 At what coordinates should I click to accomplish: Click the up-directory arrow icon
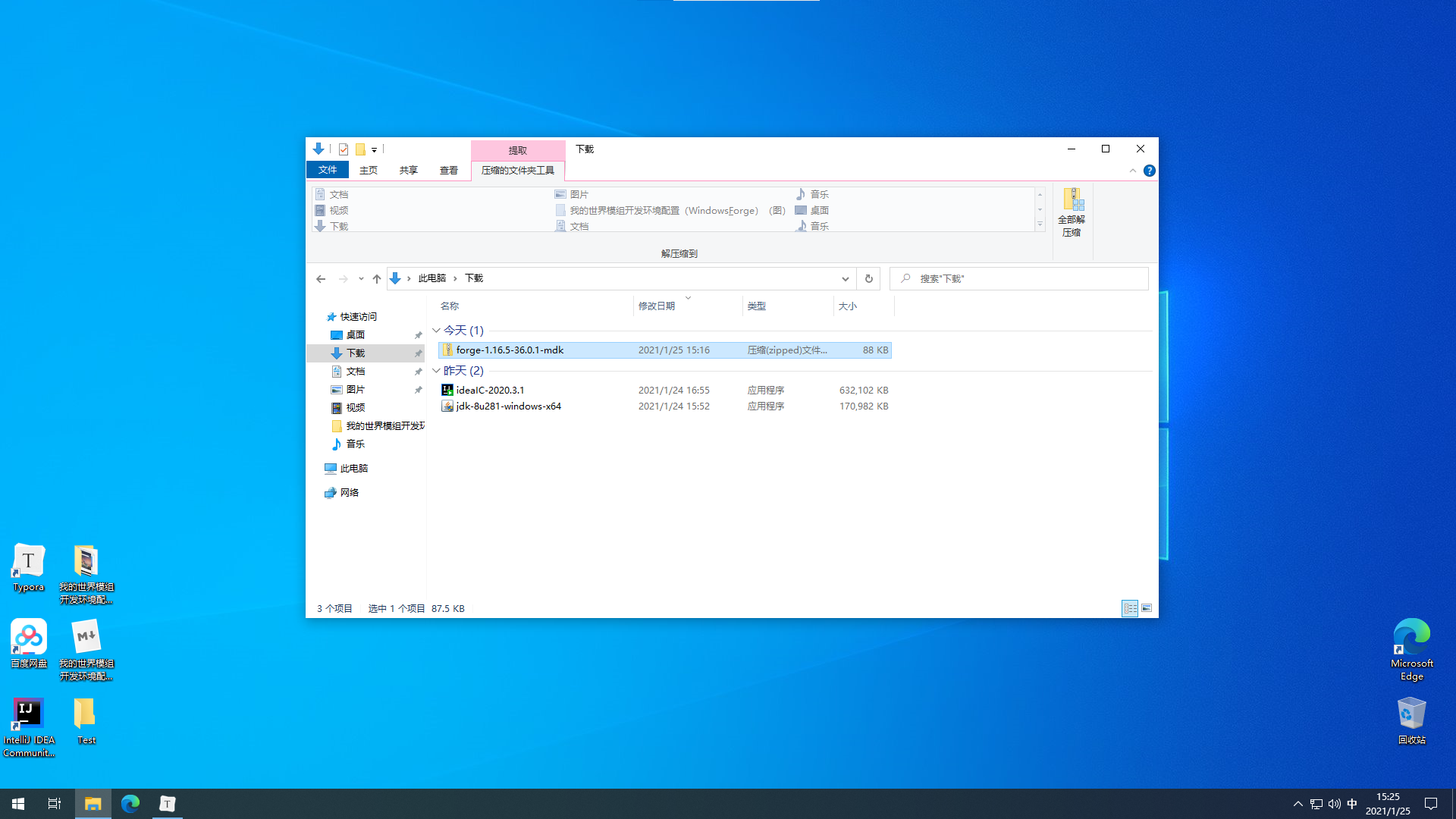(377, 279)
